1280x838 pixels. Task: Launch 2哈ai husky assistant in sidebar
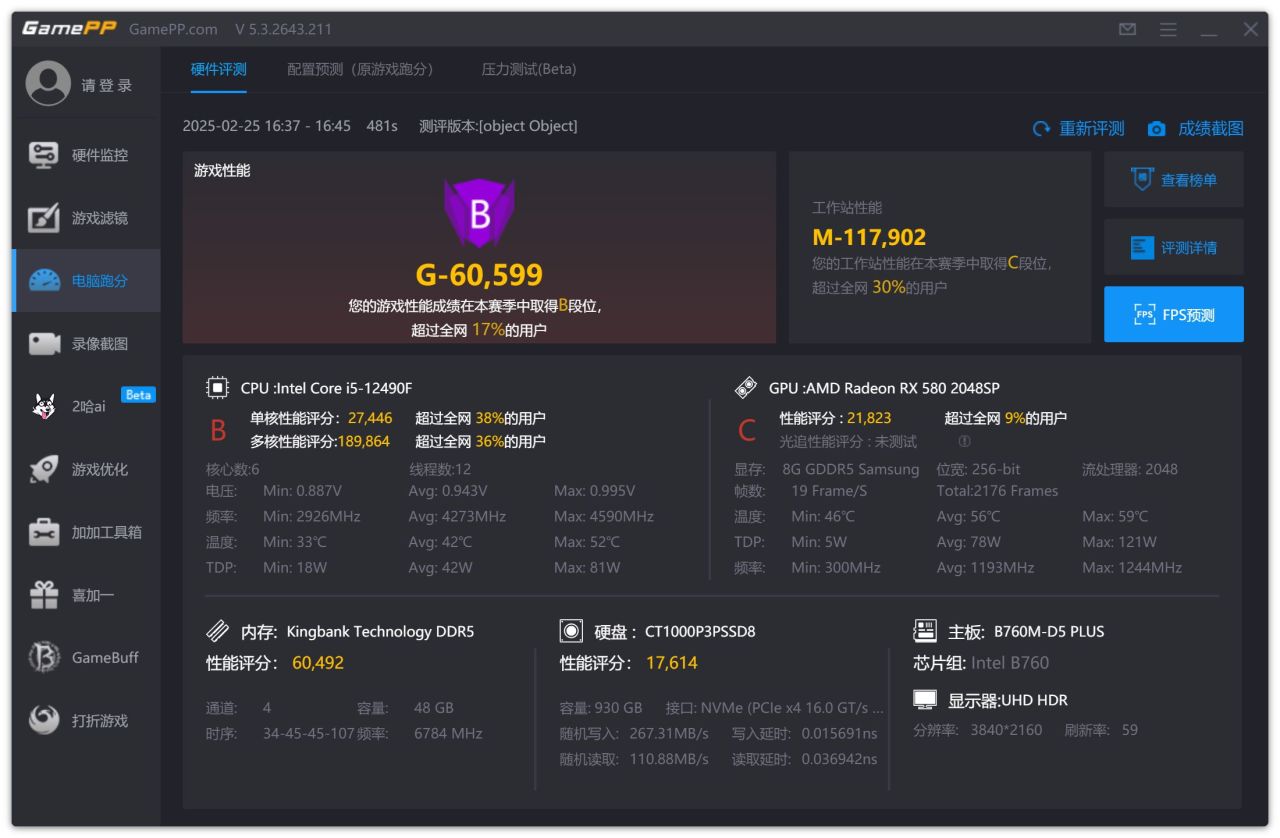click(86, 406)
